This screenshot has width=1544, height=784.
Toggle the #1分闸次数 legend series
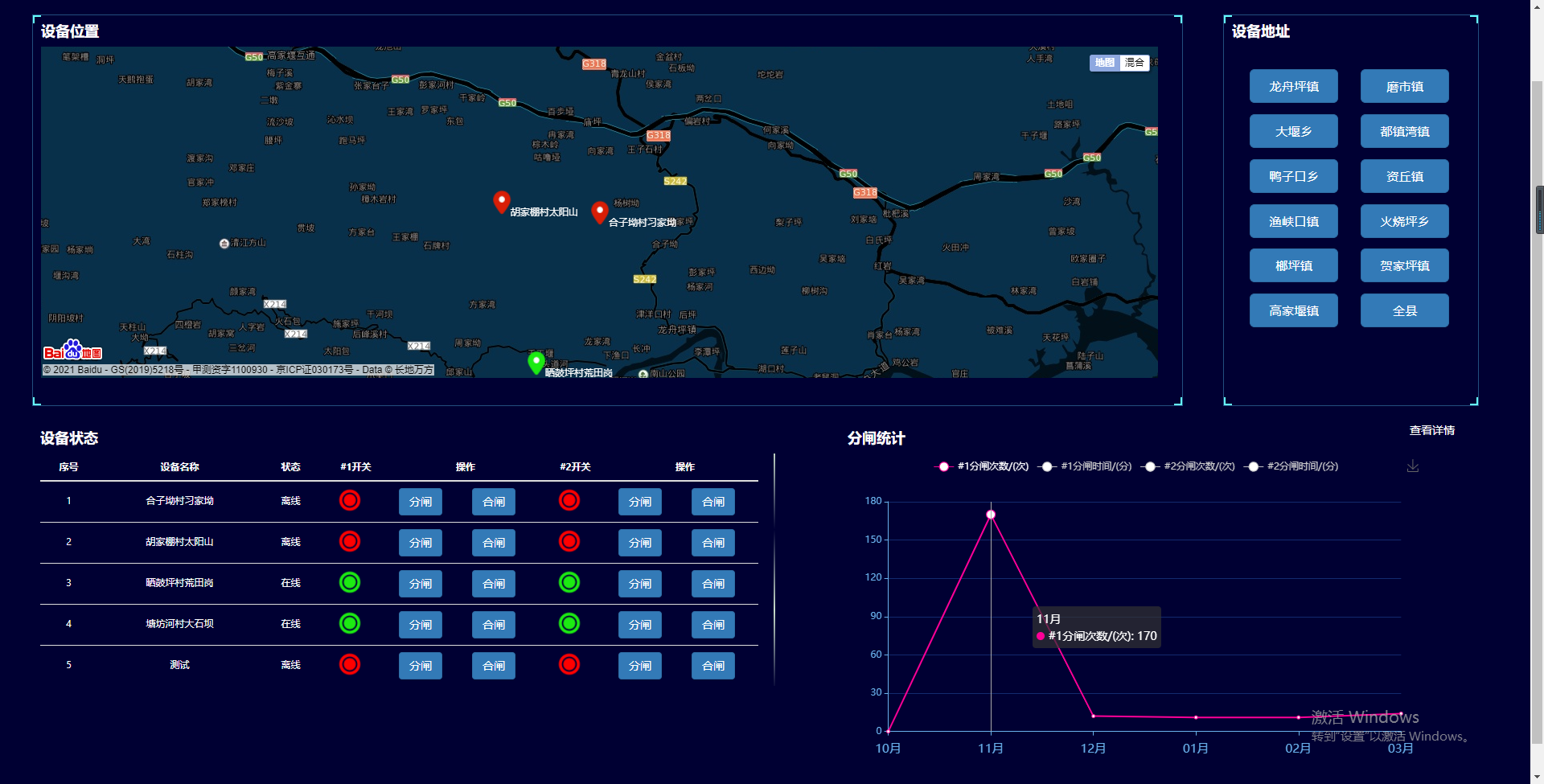pyautogui.click(x=983, y=466)
